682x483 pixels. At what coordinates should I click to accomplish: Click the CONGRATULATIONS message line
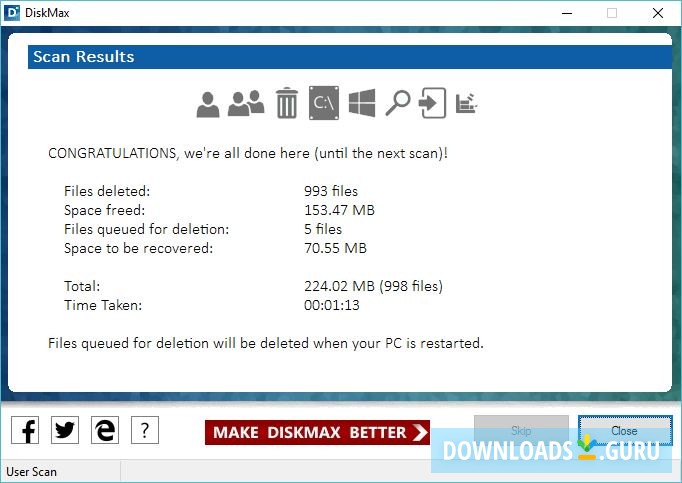point(248,153)
